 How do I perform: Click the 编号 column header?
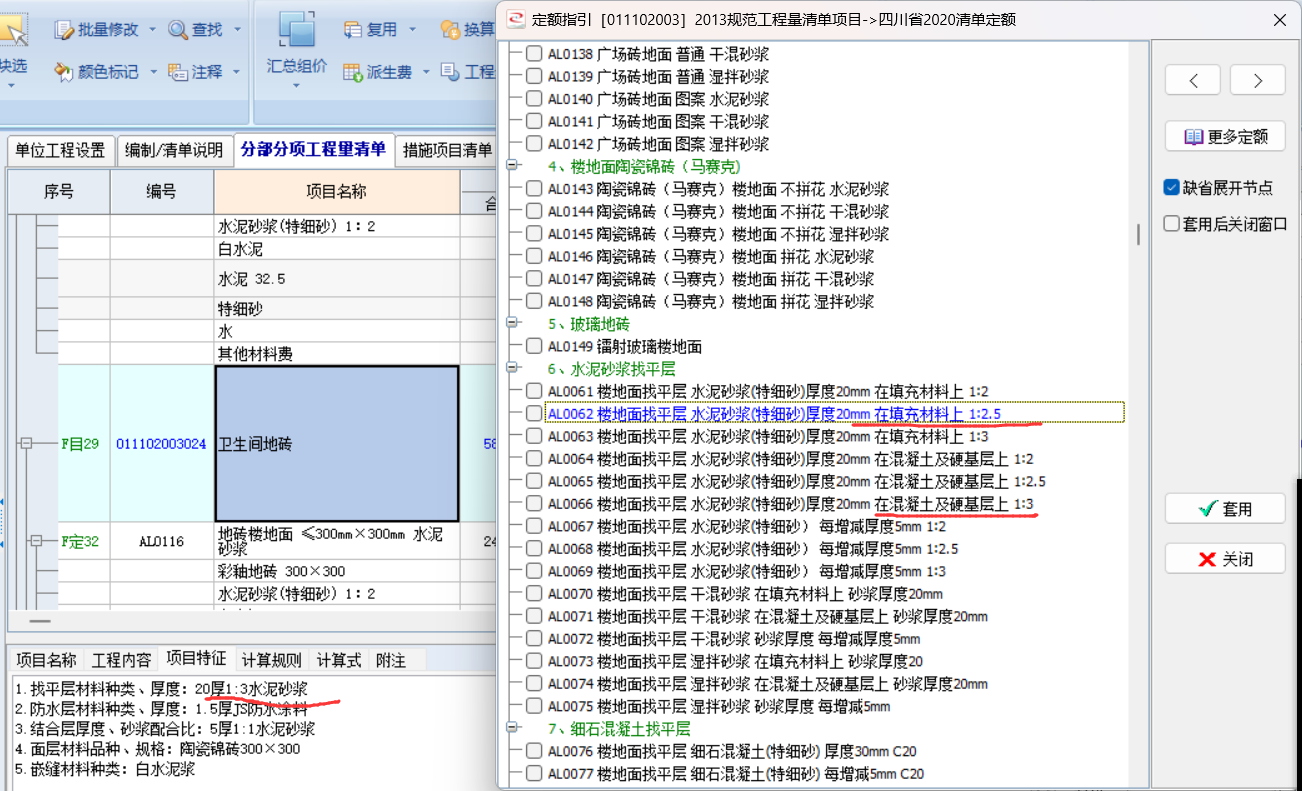(x=162, y=192)
